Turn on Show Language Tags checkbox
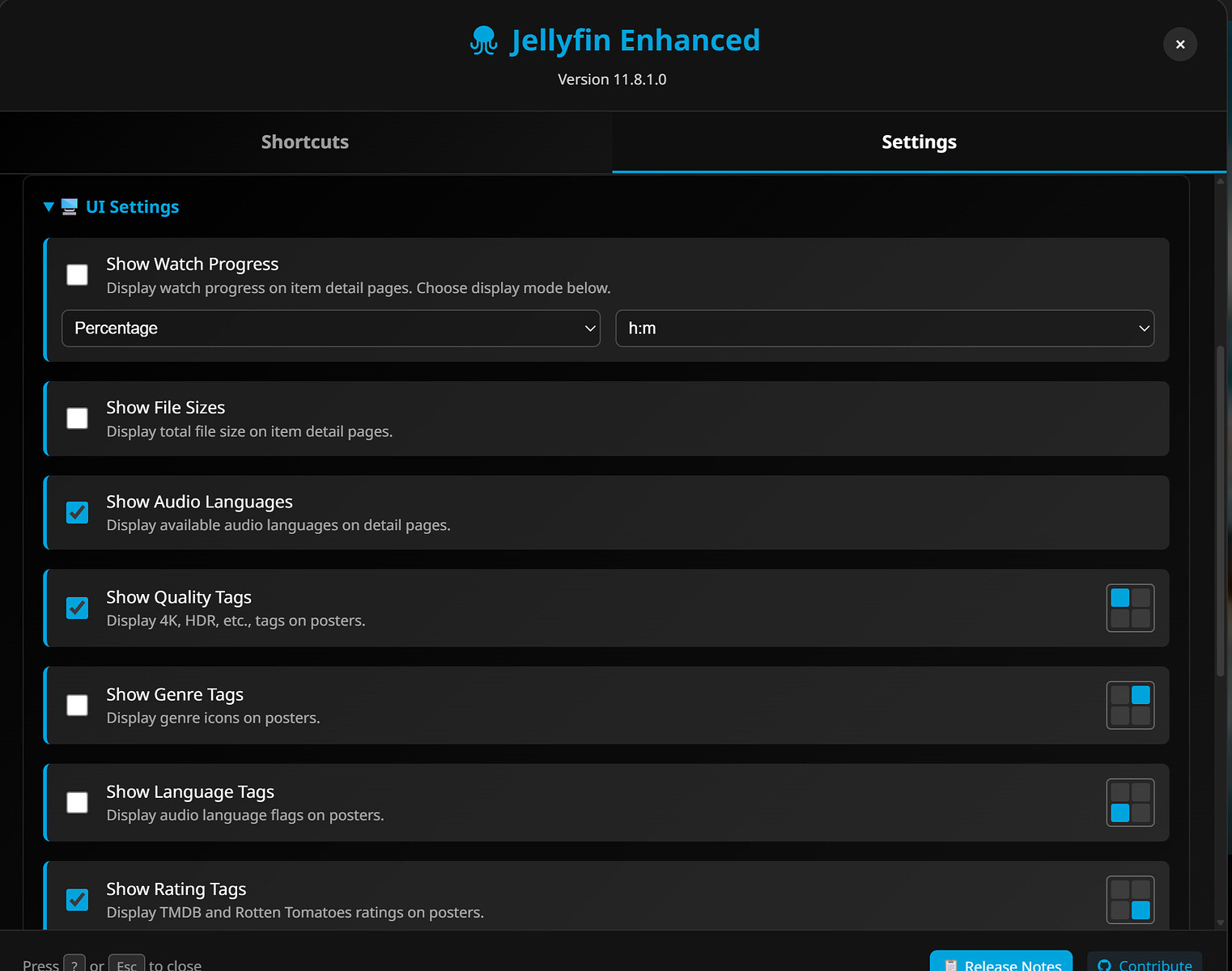 tap(77, 803)
